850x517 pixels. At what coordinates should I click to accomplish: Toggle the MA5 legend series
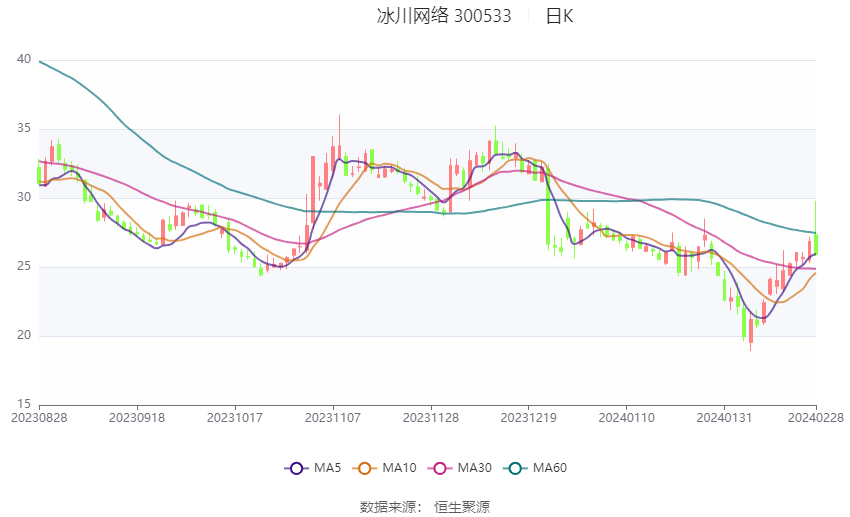pos(313,468)
